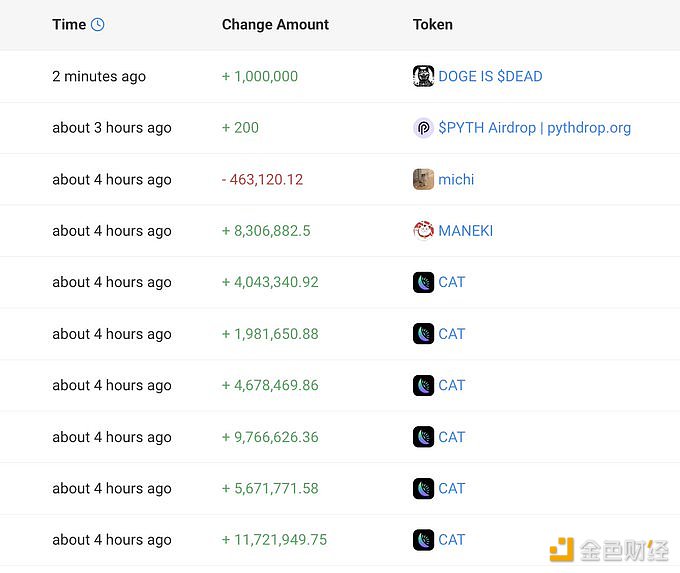Open the michi token link
Screen dimensions: 680x573
(456, 180)
